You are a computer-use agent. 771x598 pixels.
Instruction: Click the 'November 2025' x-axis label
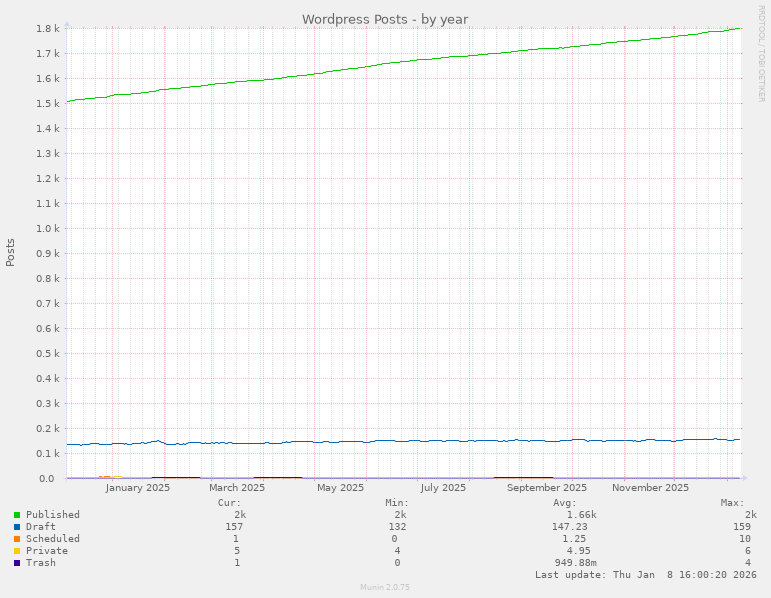tap(650, 488)
